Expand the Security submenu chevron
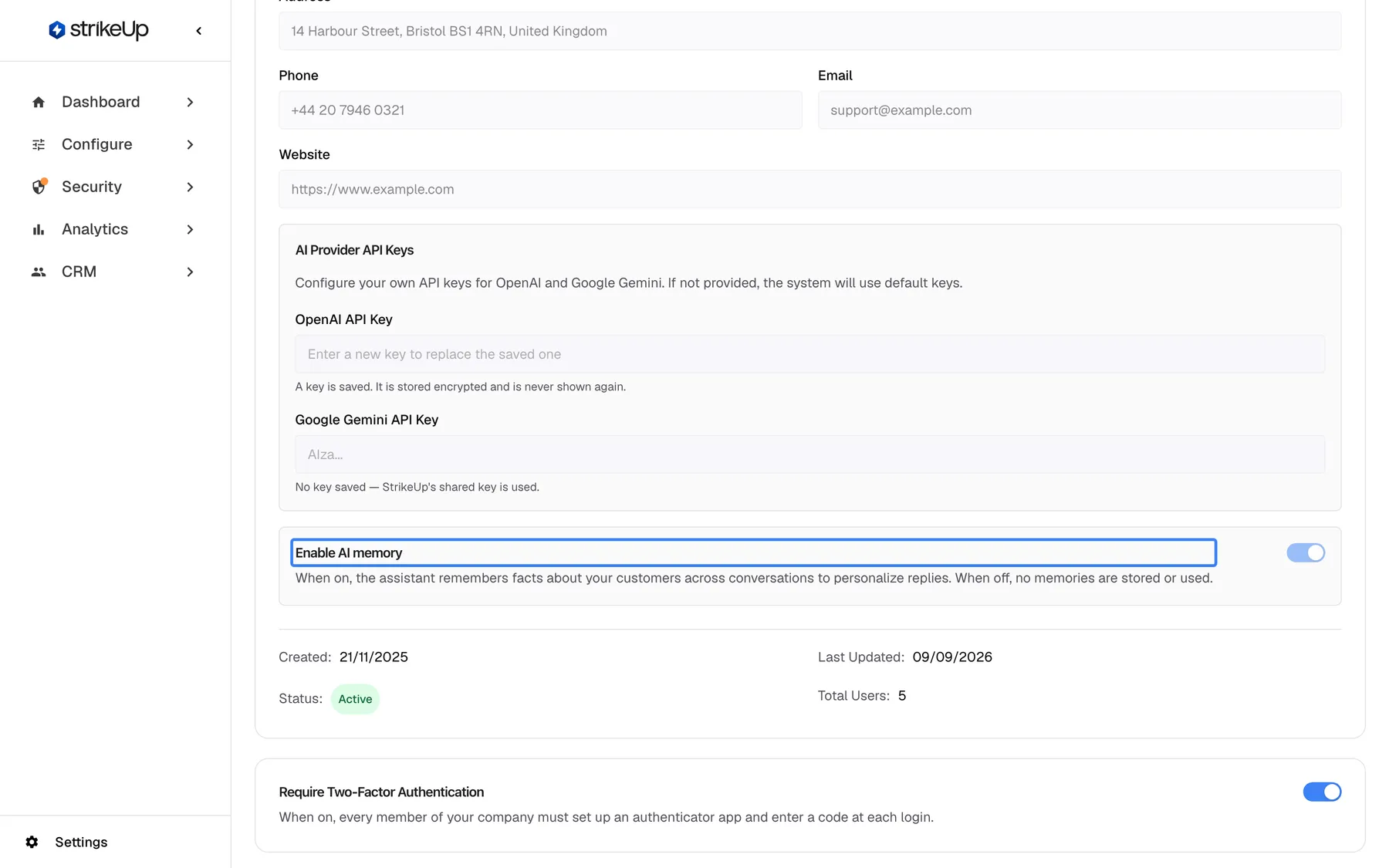Image resolution: width=1389 pixels, height=868 pixels. (190, 187)
